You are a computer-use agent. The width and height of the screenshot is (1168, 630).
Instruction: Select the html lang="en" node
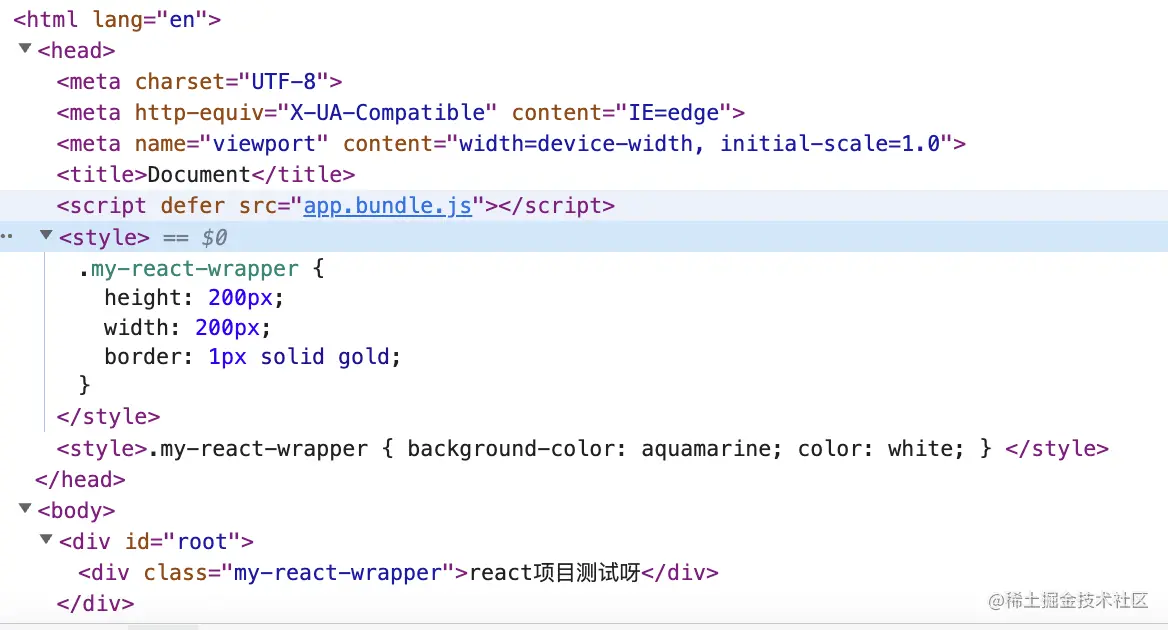[x=117, y=19]
